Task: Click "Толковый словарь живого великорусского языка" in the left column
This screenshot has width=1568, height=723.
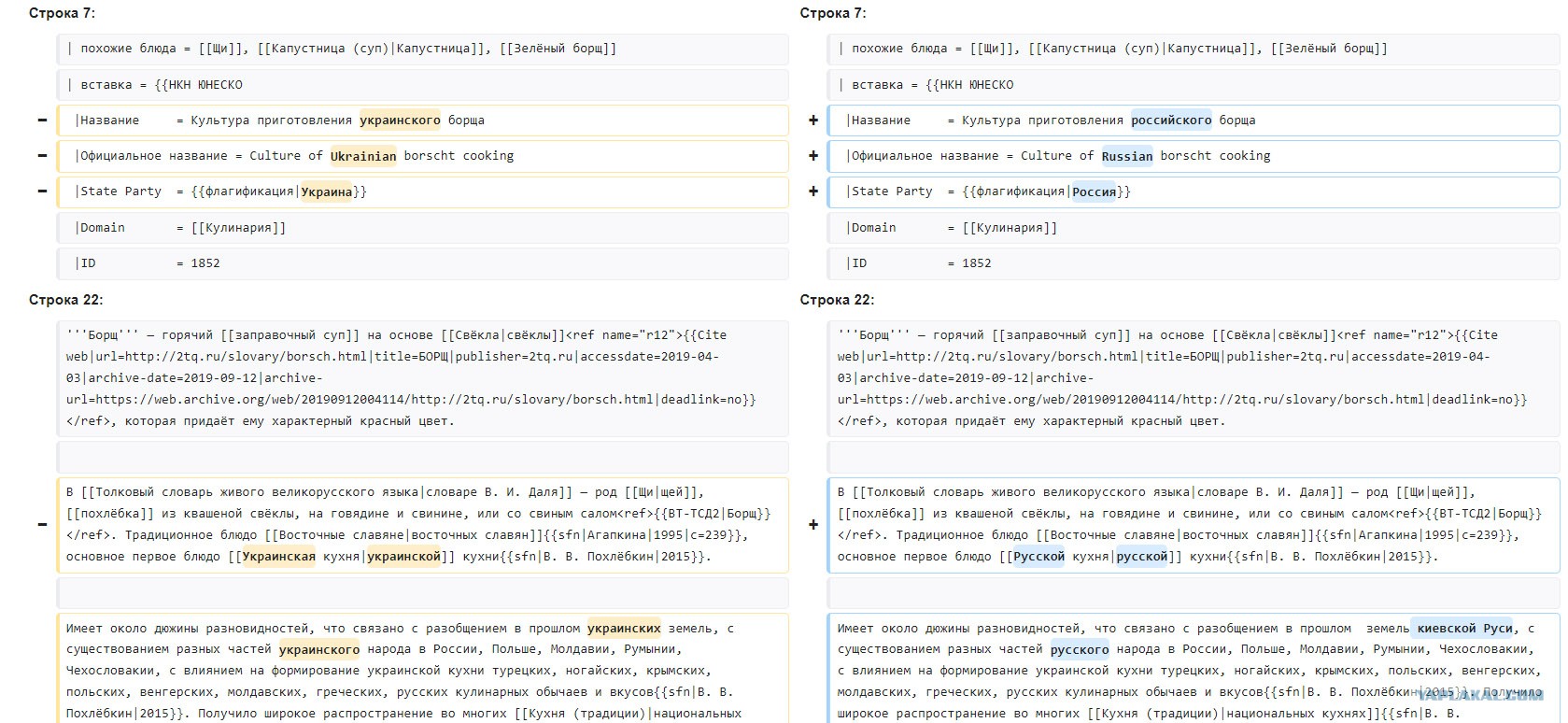Action: (x=257, y=492)
